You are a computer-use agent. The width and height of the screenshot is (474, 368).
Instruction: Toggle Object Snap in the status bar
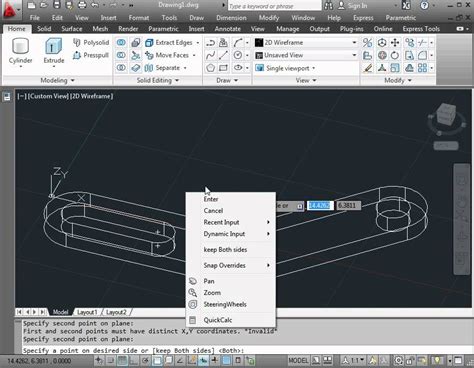[x=157, y=360]
